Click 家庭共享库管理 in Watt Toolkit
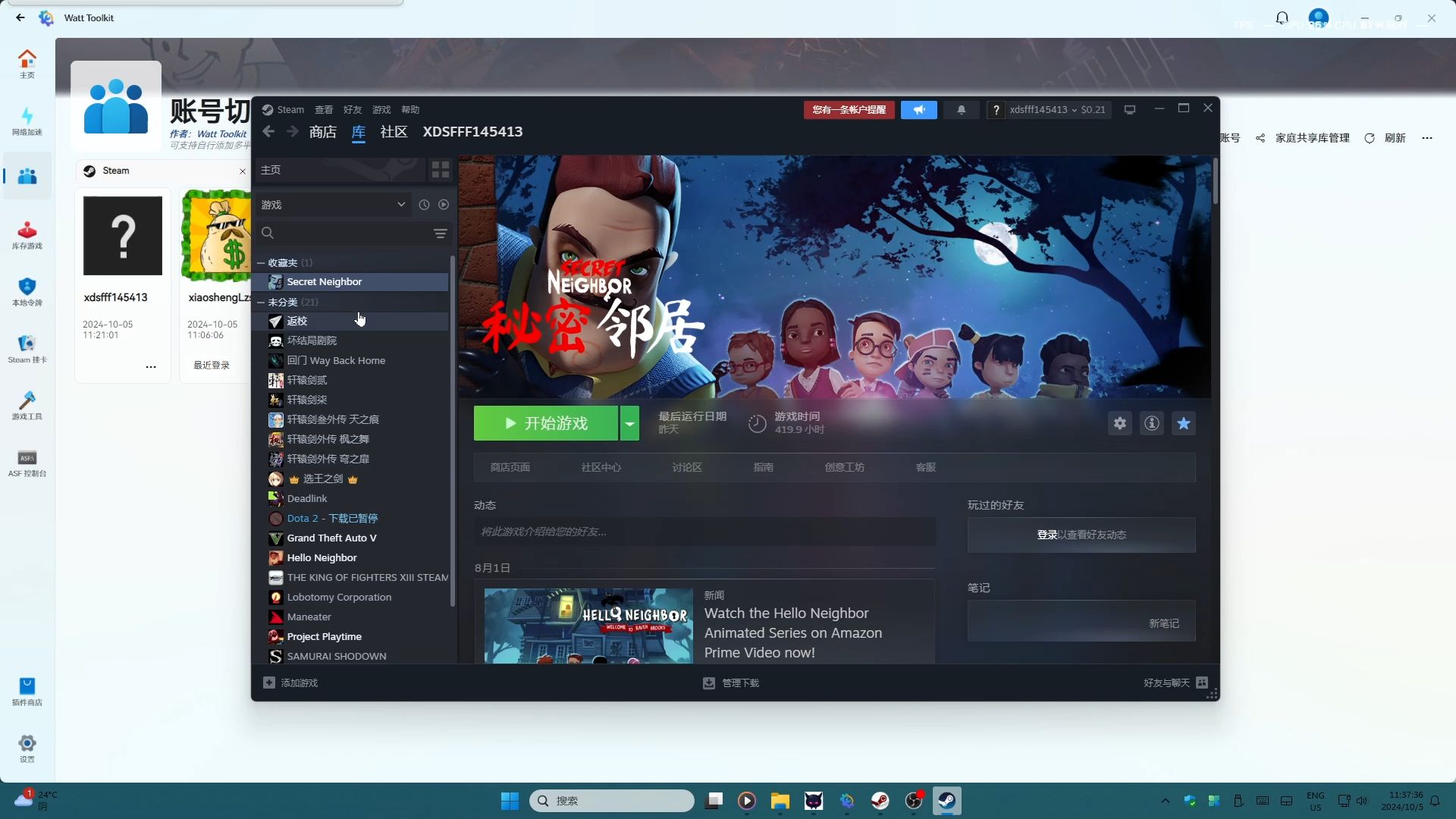Viewport: 1456px width, 819px height. tap(1304, 138)
